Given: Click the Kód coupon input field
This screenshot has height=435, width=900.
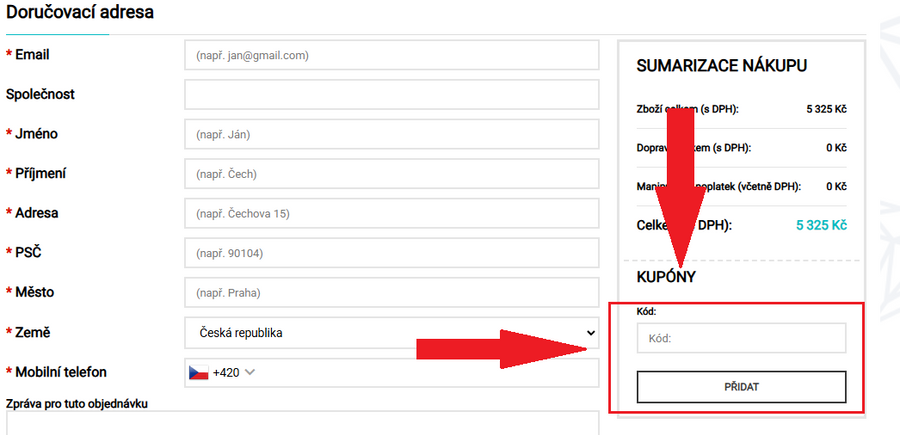Looking at the screenshot, I should (x=741, y=338).
